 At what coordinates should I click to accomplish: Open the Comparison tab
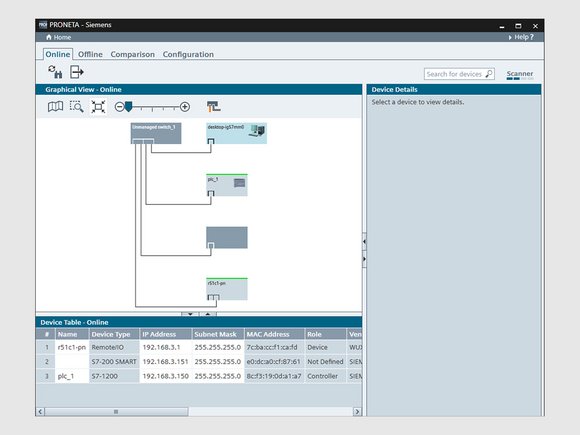pyautogui.click(x=133, y=54)
